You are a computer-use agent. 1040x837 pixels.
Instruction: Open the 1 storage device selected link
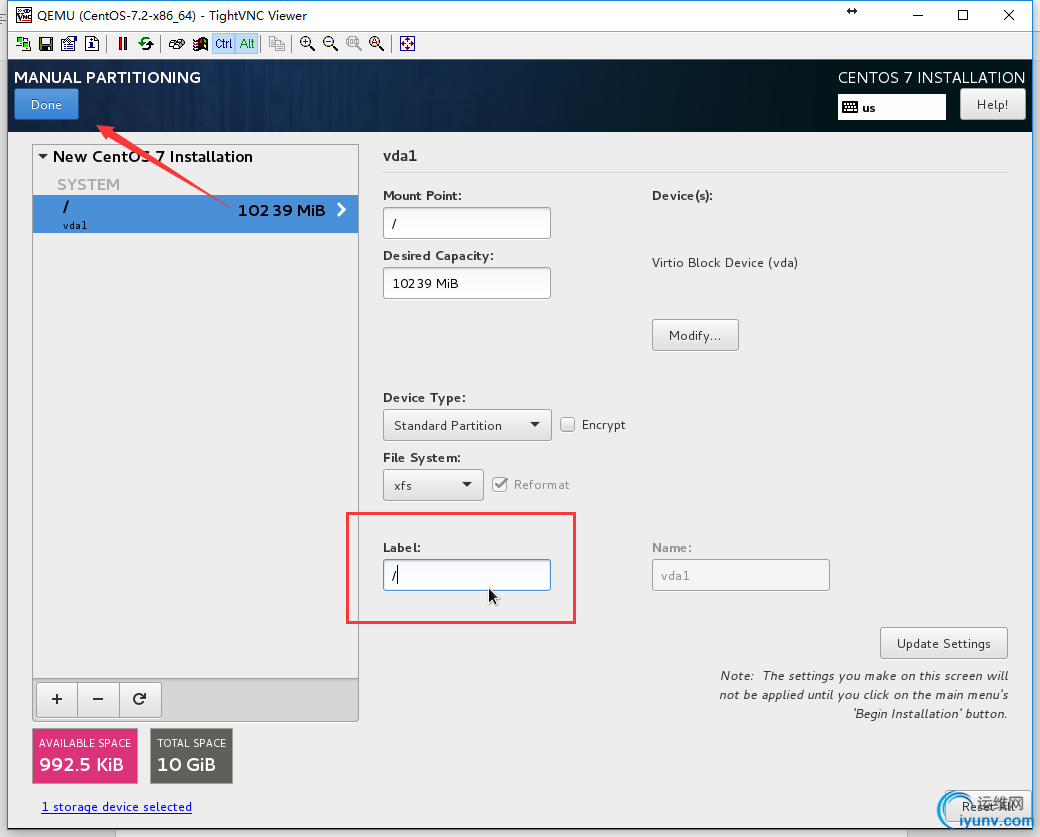[x=117, y=807]
